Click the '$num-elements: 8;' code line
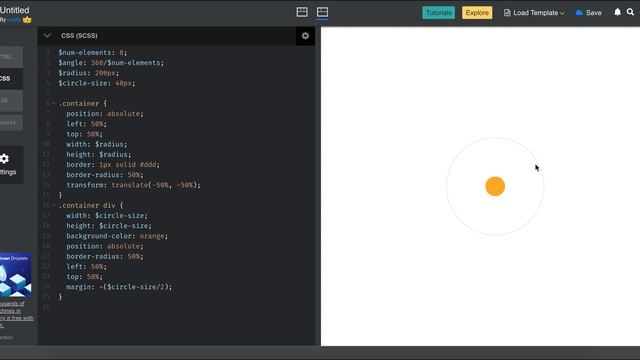640x360 pixels. [93, 53]
